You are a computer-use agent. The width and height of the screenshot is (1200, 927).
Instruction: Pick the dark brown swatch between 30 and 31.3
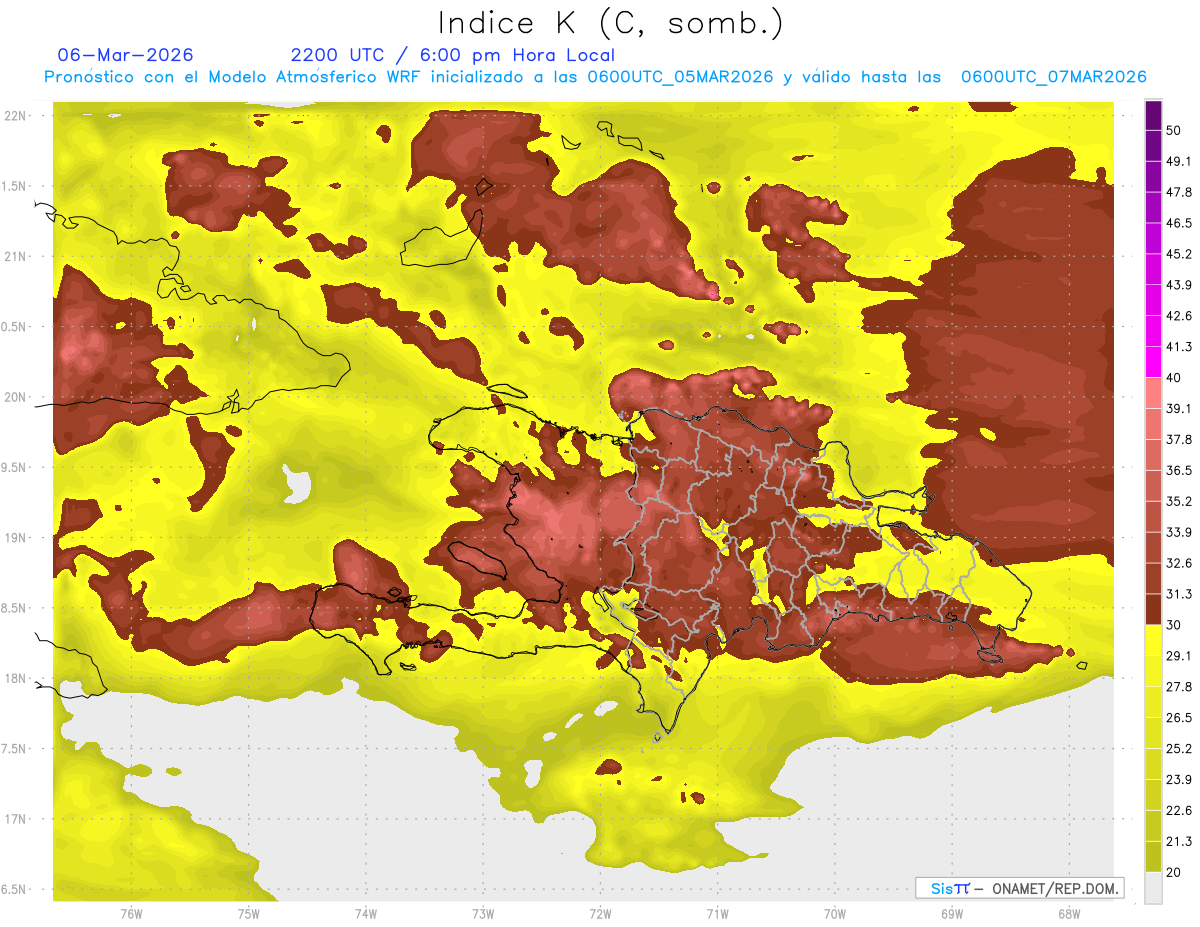coord(1153,609)
